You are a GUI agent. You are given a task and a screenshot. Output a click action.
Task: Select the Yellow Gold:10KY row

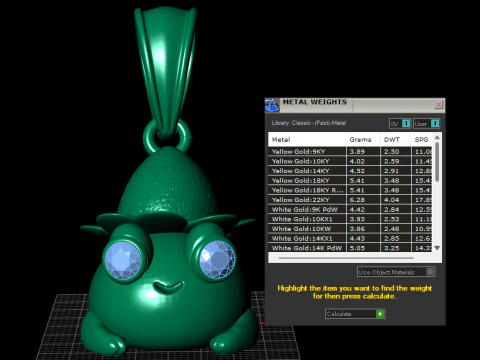click(350, 161)
